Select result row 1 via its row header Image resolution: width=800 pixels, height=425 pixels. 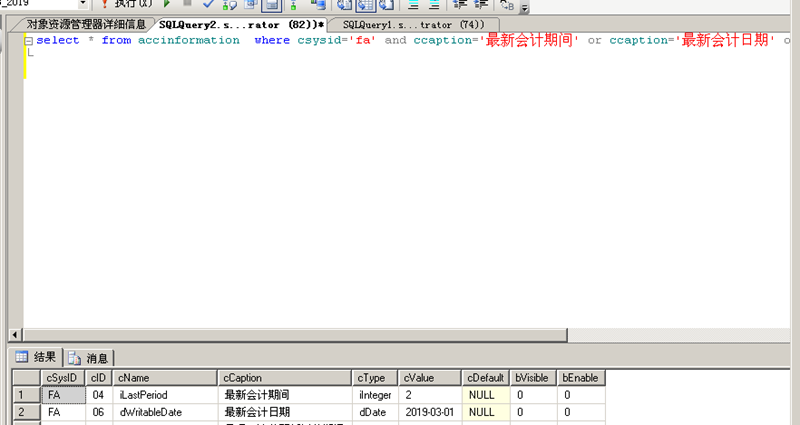[27, 395]
